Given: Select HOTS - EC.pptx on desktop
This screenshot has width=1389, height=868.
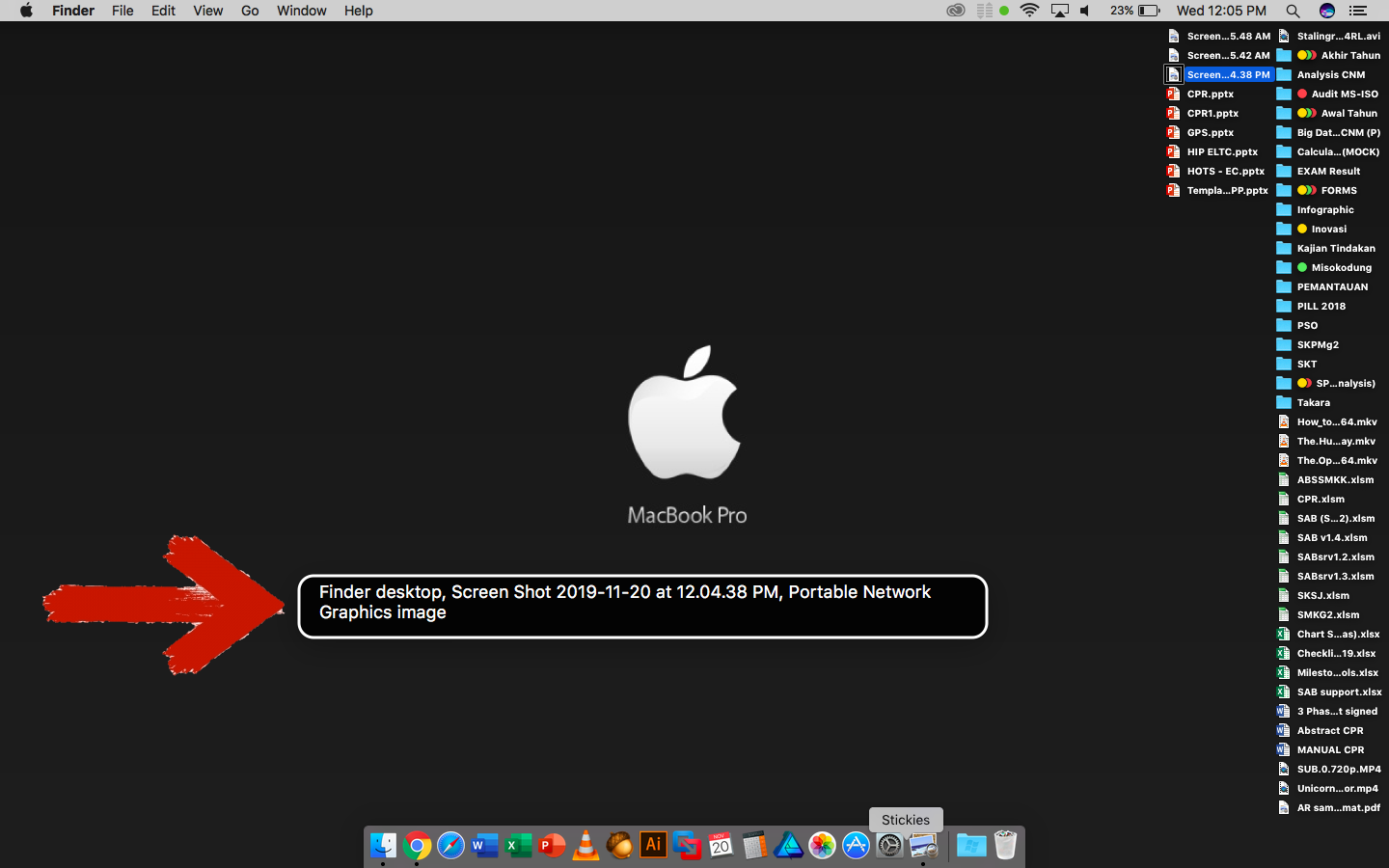Looking at the screenshot, I should click(x=1215, y=171).
